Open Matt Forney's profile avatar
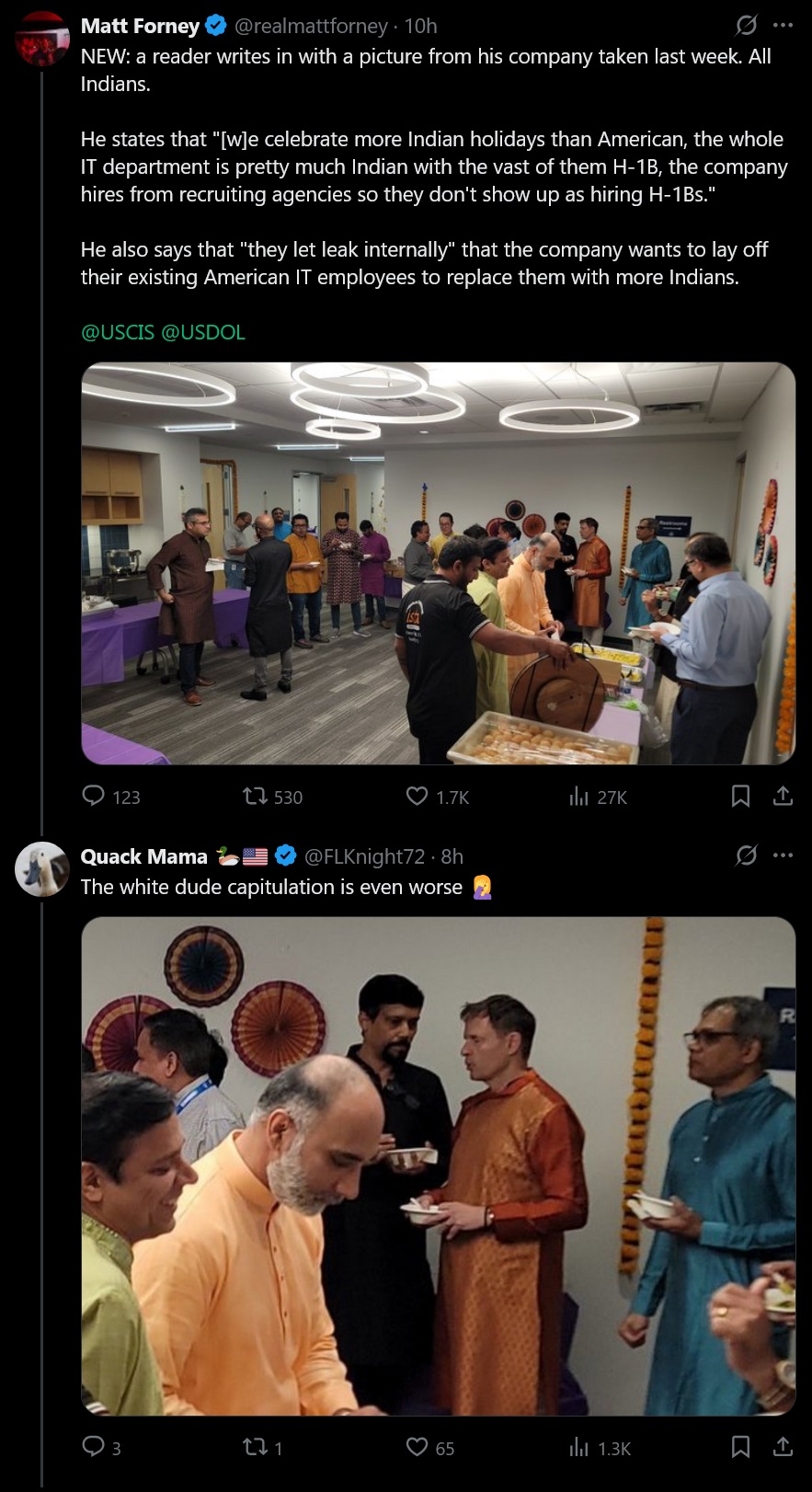 (x=42, y=40)
